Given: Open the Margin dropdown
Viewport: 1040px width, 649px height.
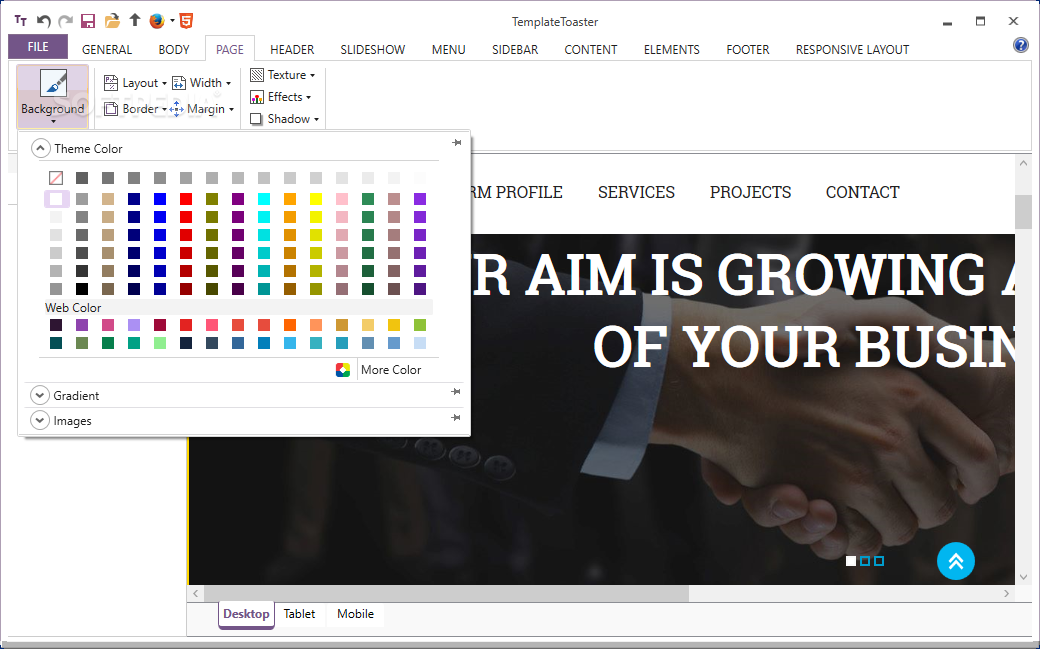Looking at the screenshot, I should tap(202, 109).
